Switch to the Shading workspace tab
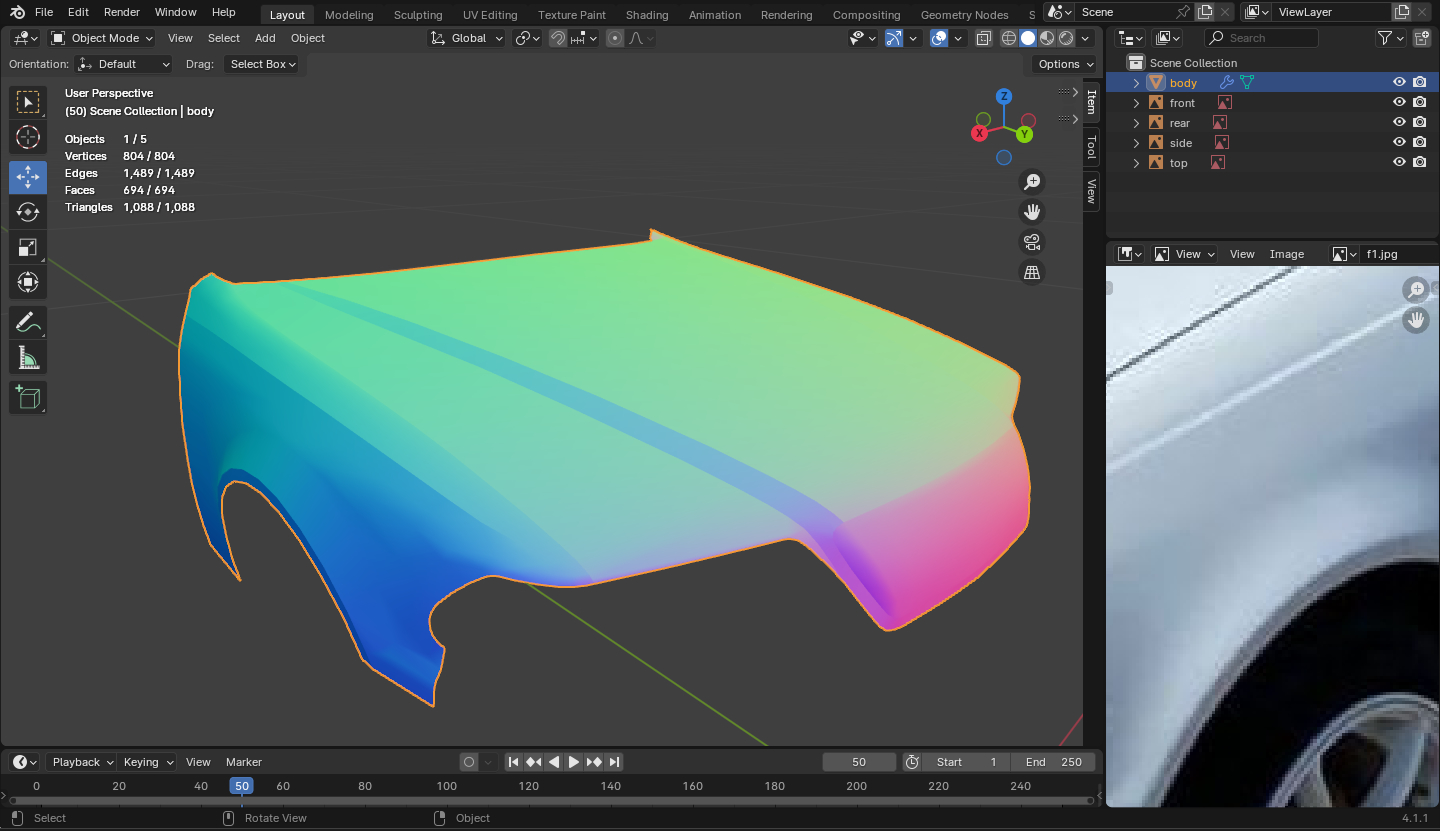The image size is (1440, 831). tap(647, 15)
